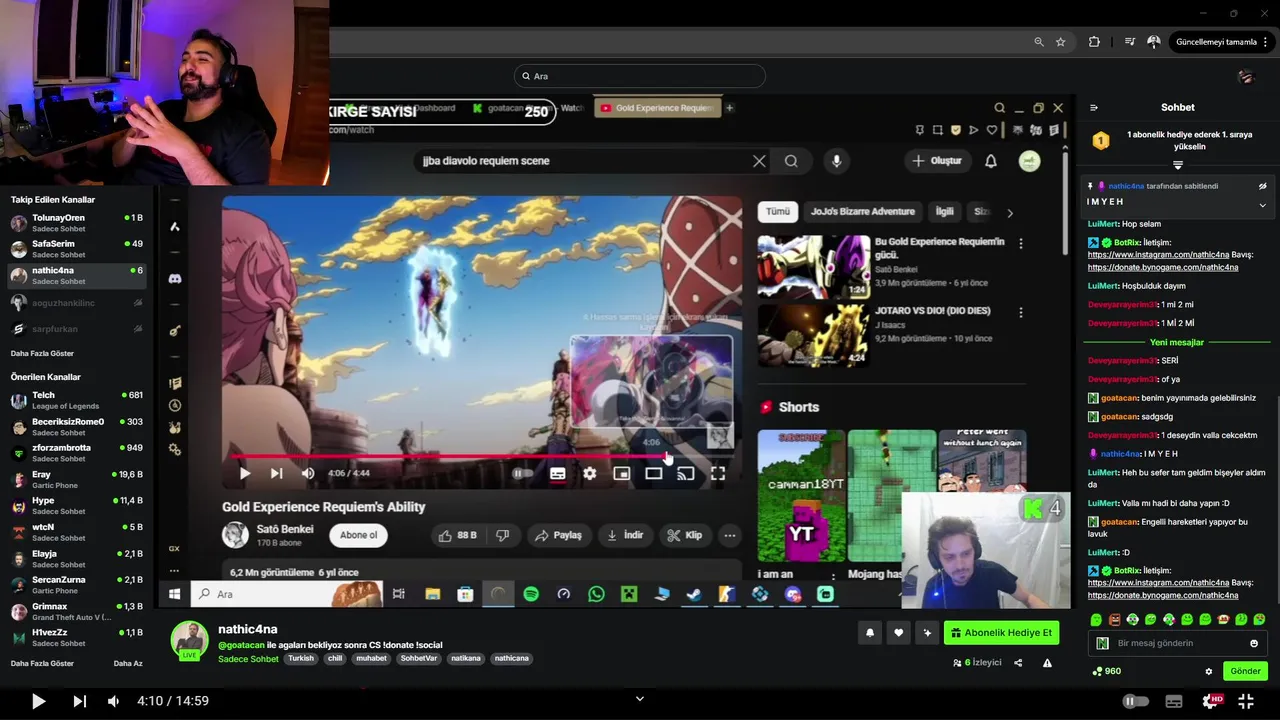This screenshot has height=720, width=1280.
Task: Open the more actions three-dot menu
Action: click(730, 535)
